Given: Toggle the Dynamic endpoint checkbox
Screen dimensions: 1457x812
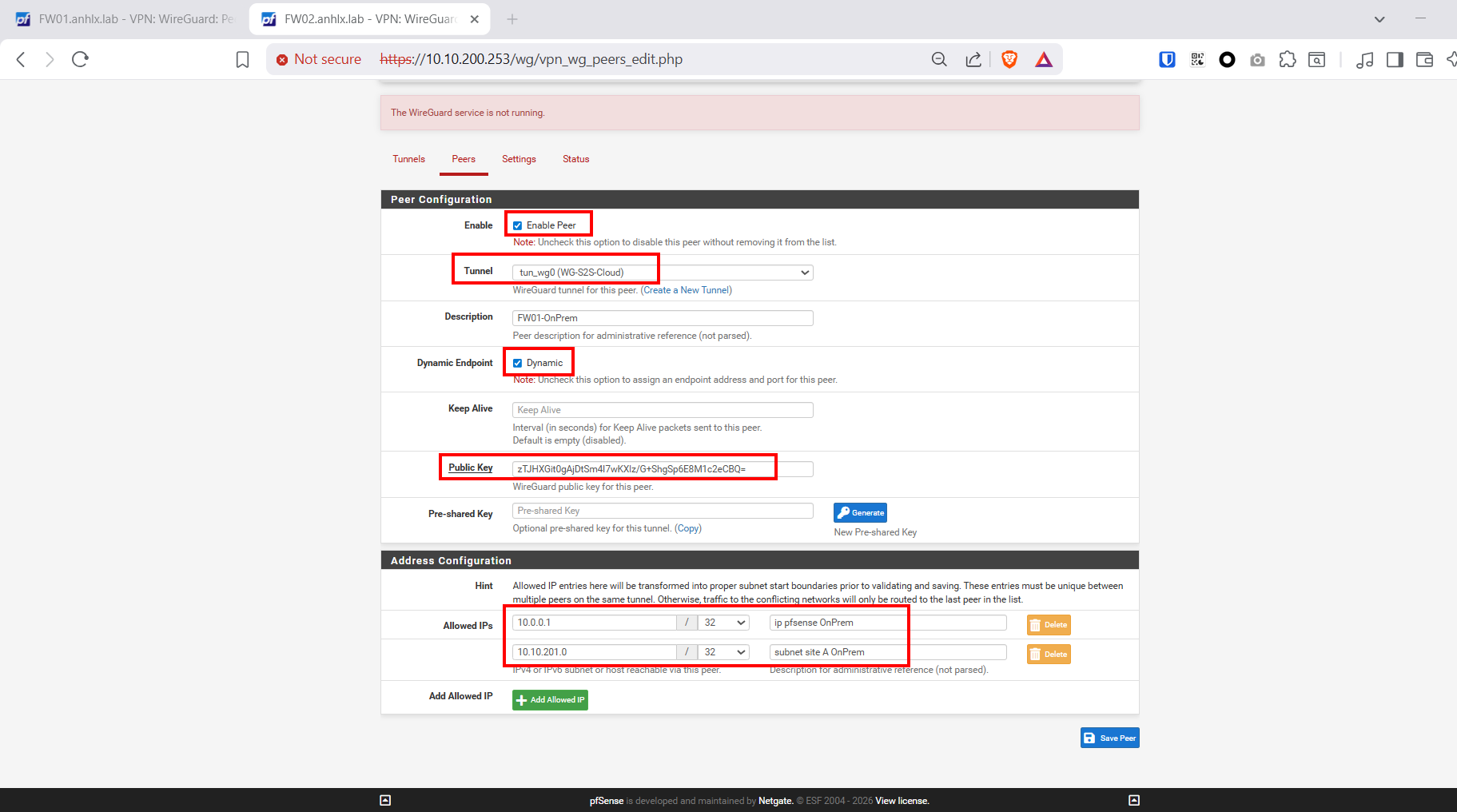Looking at the screenshot, I should [x=518, y=363].
